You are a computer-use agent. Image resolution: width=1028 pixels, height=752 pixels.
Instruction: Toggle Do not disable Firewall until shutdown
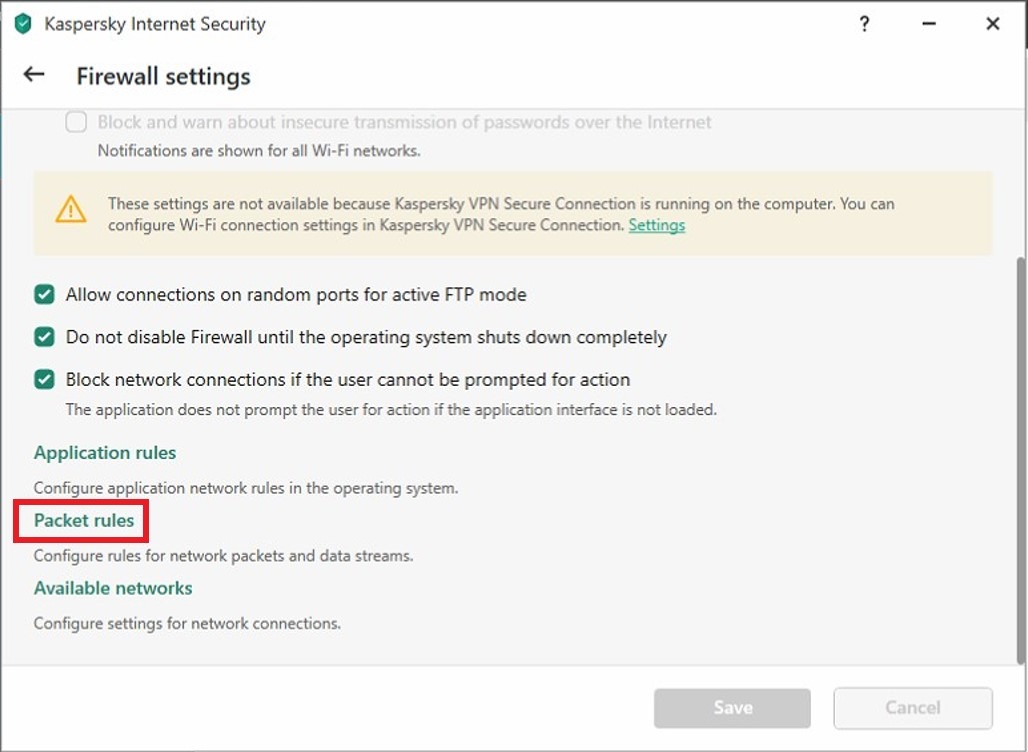click(44, 337)
